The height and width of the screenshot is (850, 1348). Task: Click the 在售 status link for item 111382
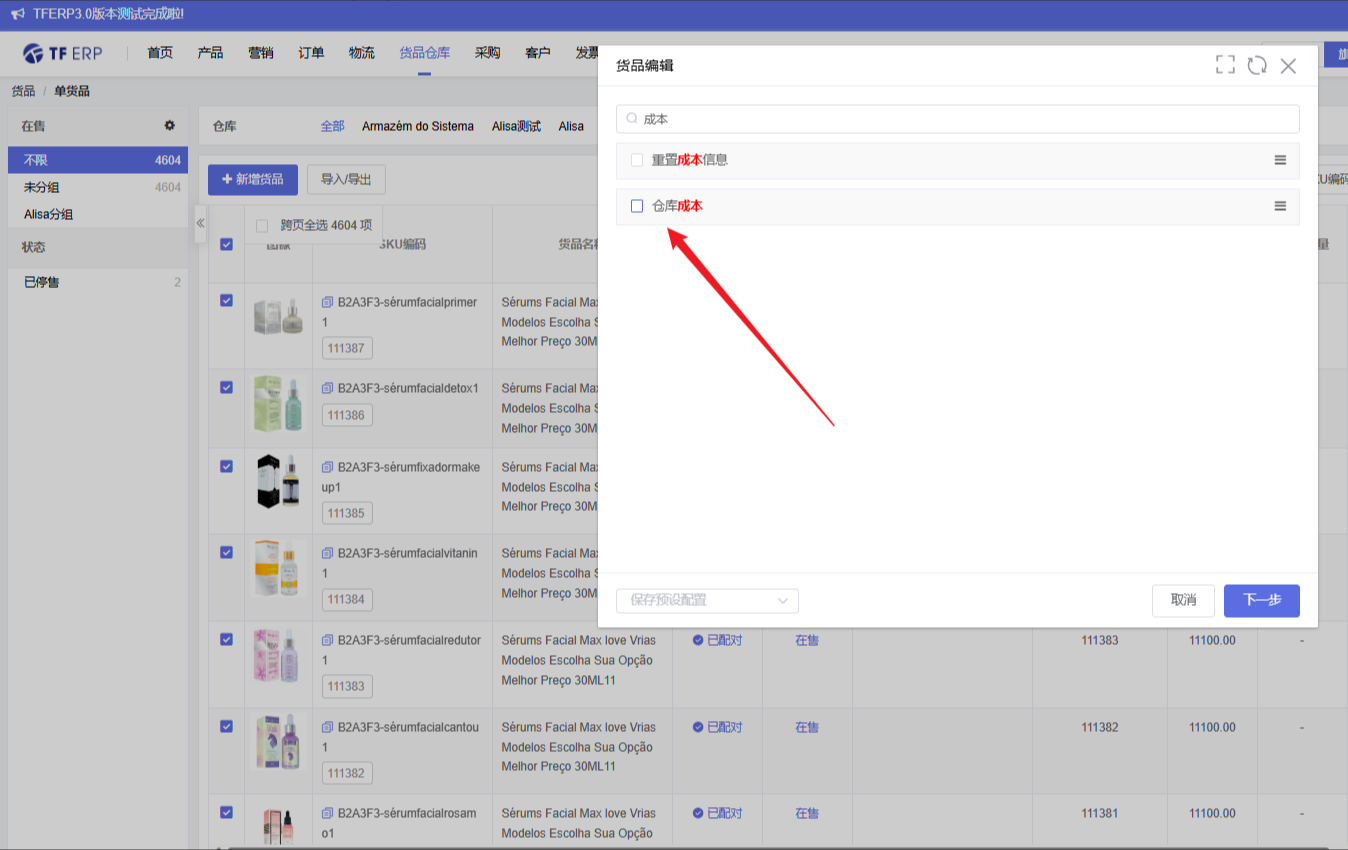pos(807,727)
